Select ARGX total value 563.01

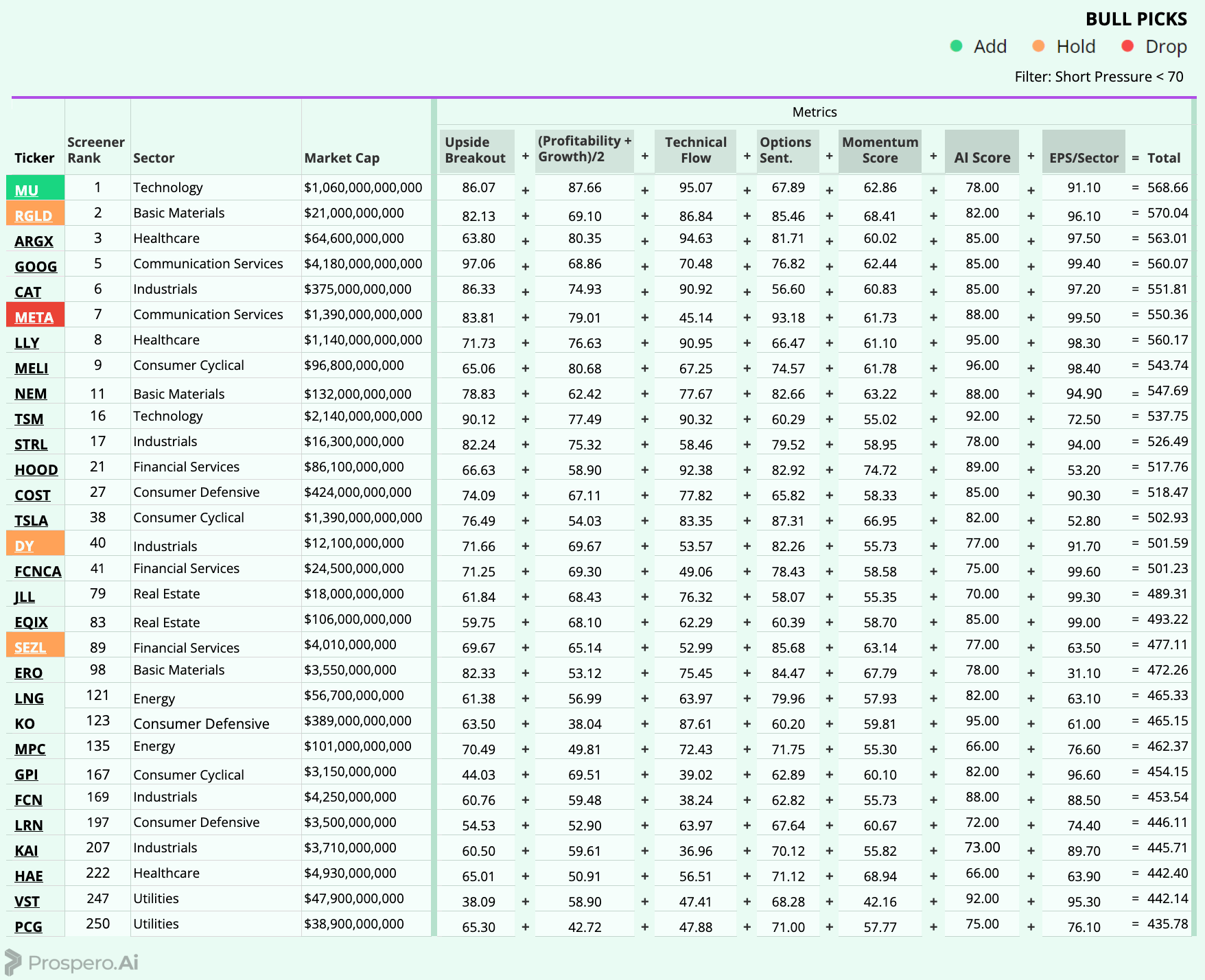tap(1167, 238)
